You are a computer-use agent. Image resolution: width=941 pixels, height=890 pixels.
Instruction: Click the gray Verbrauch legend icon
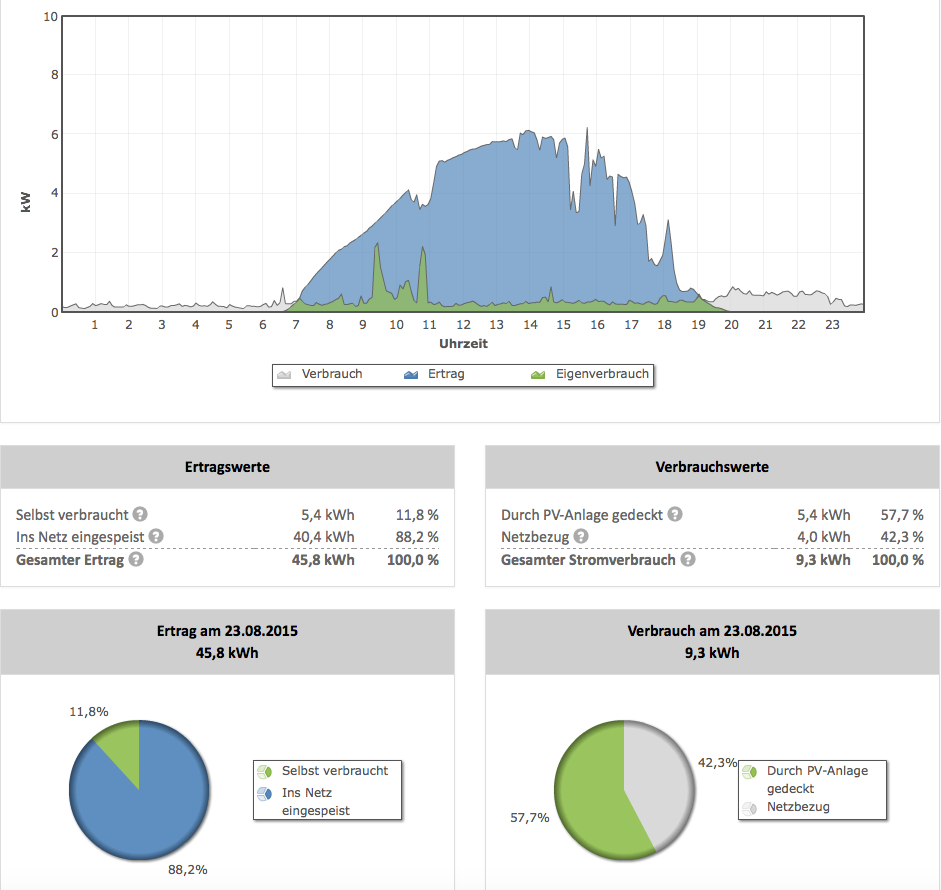point(284,375)
